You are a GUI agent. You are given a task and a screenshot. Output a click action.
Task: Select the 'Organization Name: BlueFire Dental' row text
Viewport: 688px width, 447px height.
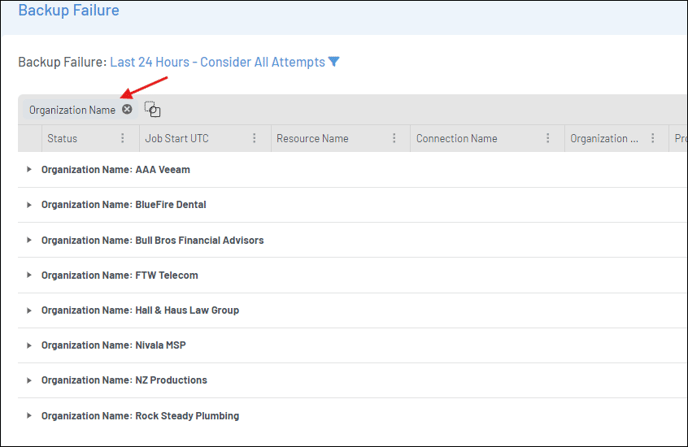point(124,204)
